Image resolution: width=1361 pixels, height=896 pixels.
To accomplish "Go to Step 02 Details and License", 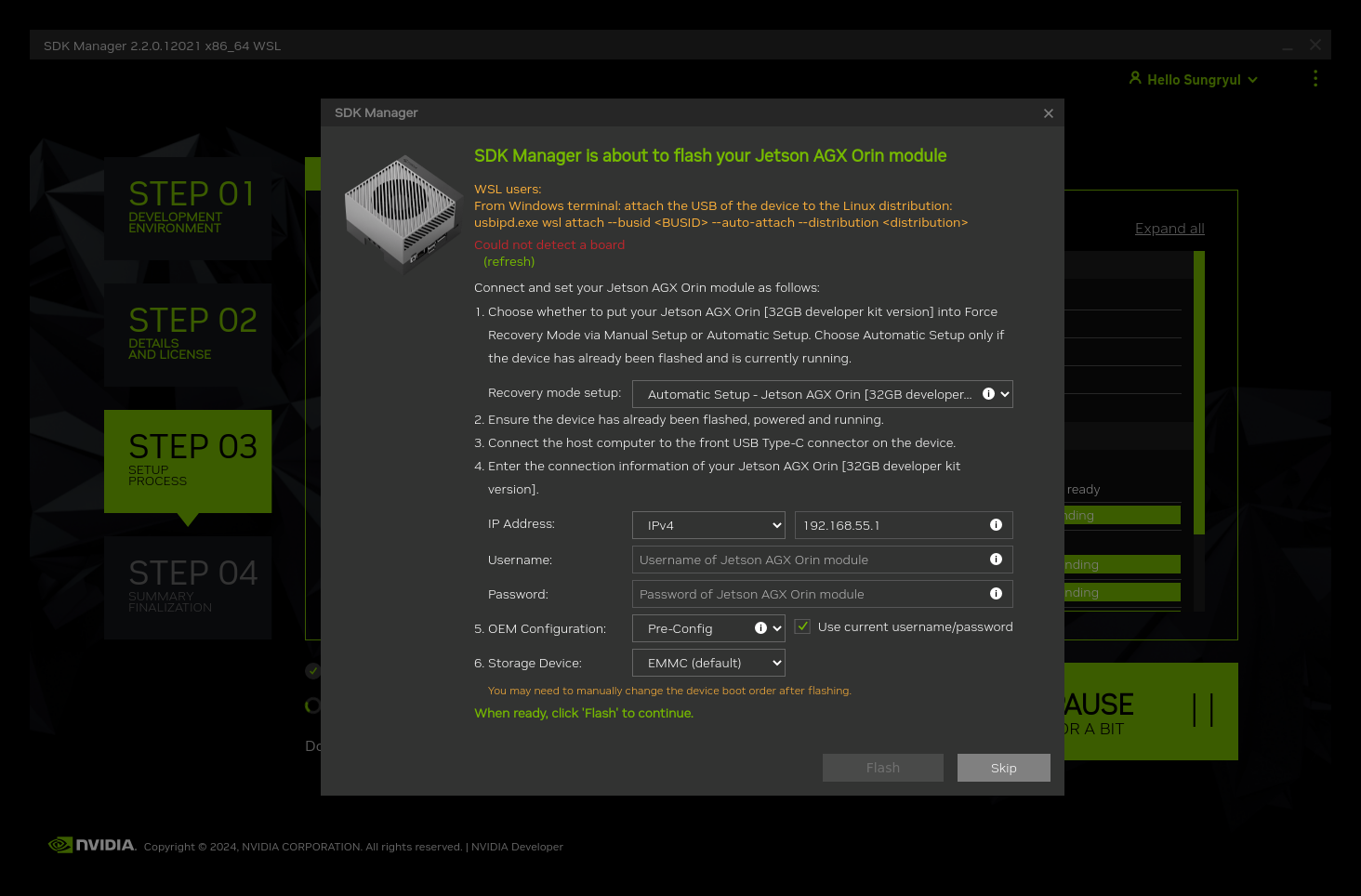I will click(x=188, y=335).
